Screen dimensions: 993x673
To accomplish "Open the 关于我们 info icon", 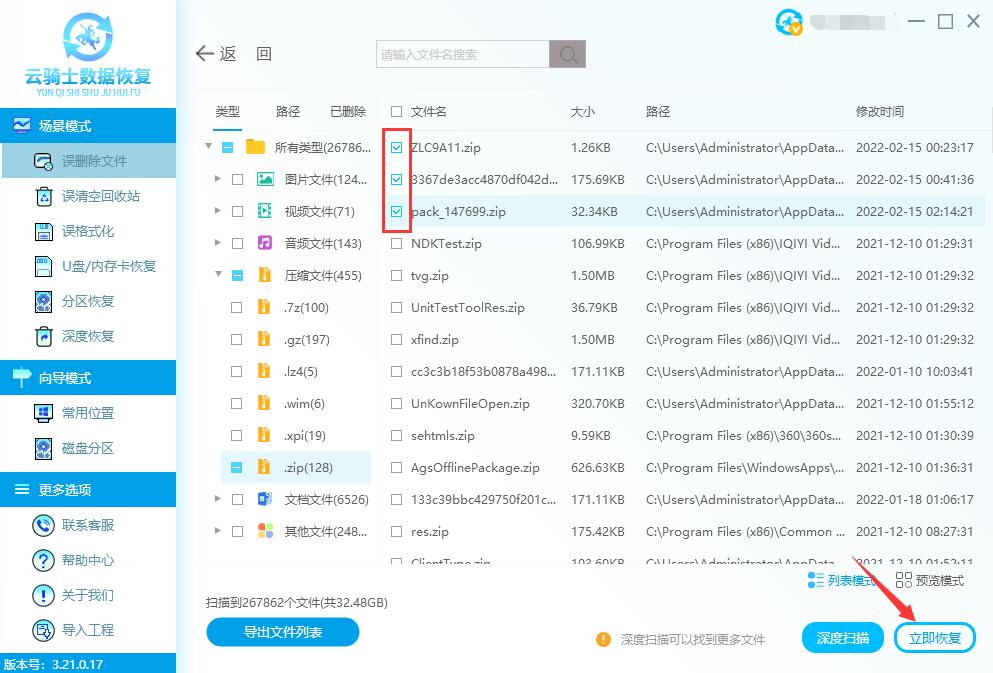I will tap(43, 595).
